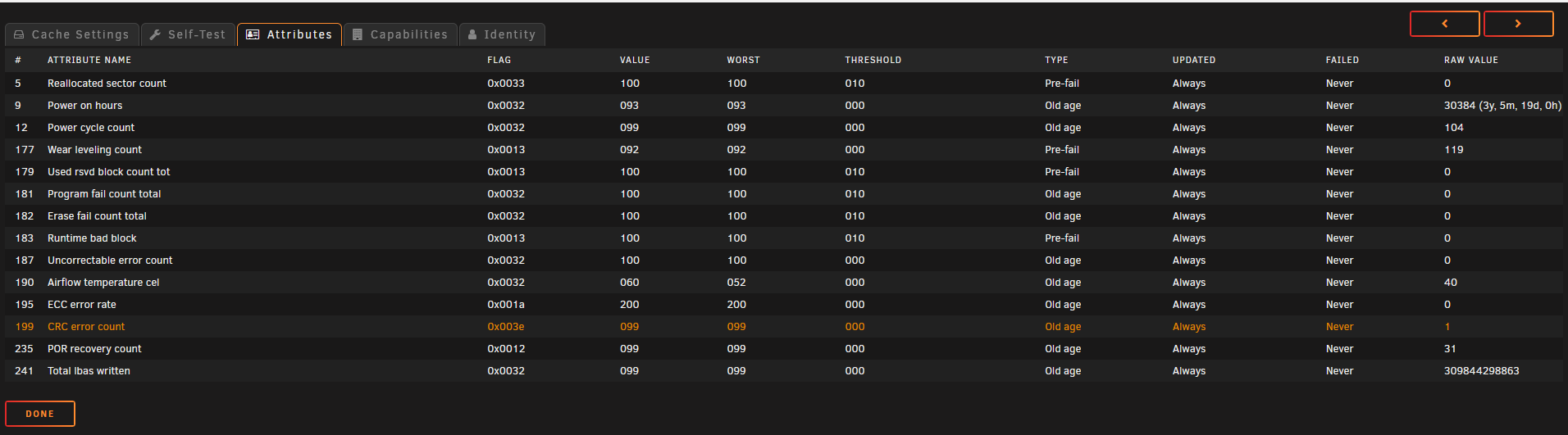Open the Identity tab

coord(502,34)
